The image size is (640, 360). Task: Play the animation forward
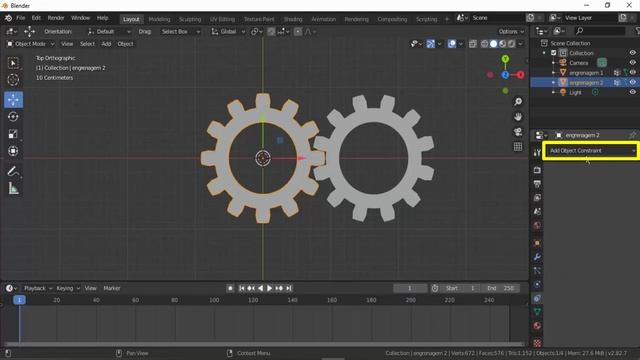tap(269, 288)
